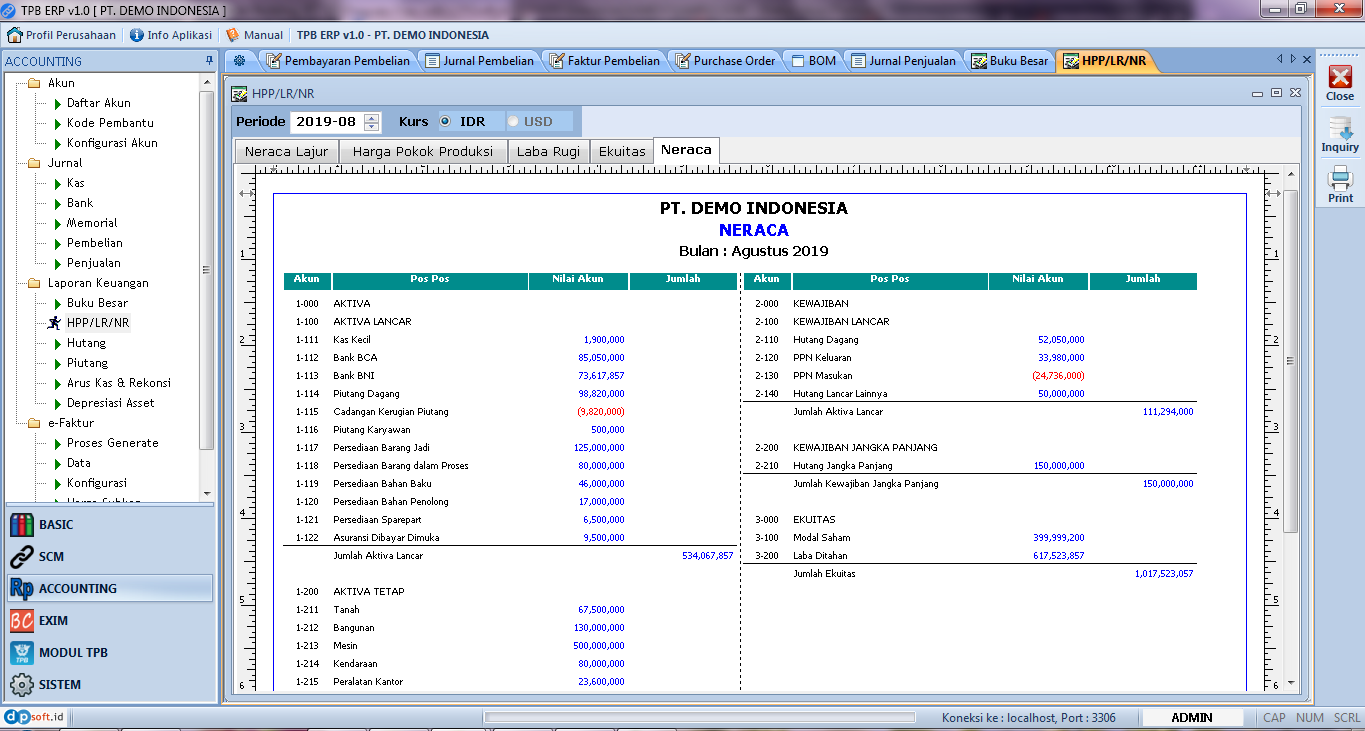The width and height of the screenshot is (1365, 731).
Task: Open the MODUL TPB section
Action: [x=73, y=652]
